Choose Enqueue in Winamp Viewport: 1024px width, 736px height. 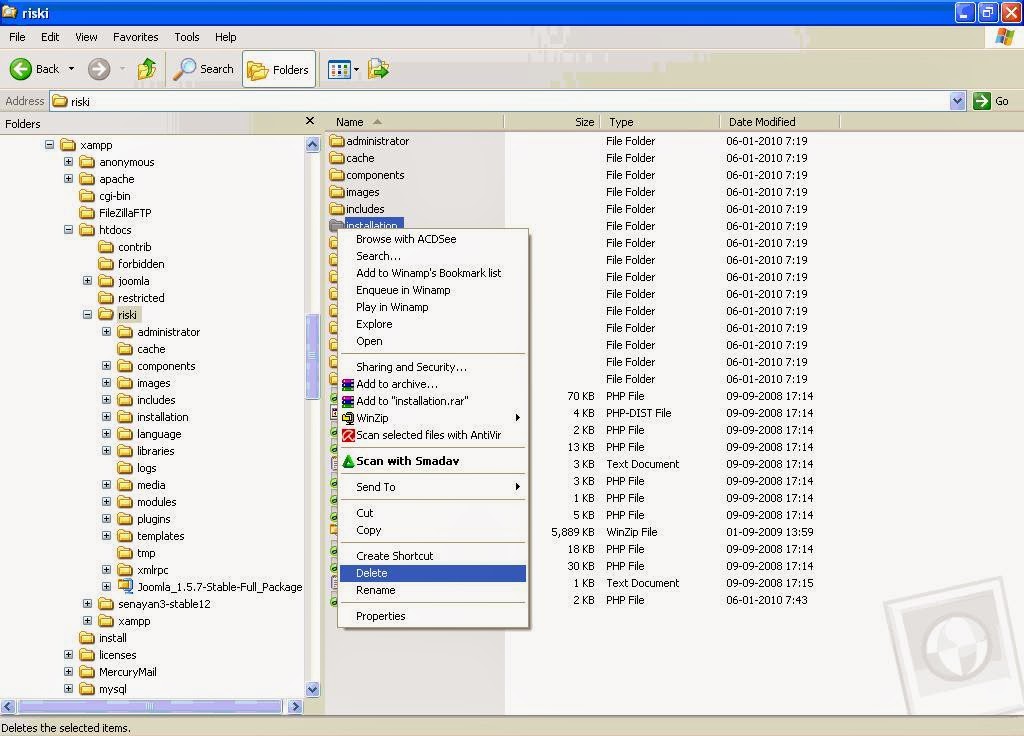(433, 290)
